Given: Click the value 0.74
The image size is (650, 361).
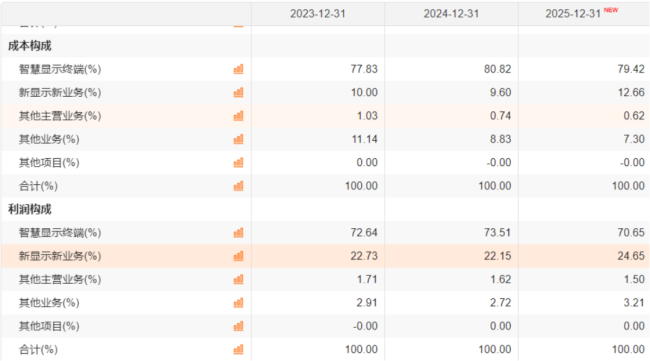Looking at the screenshot, I should (500, 116).
